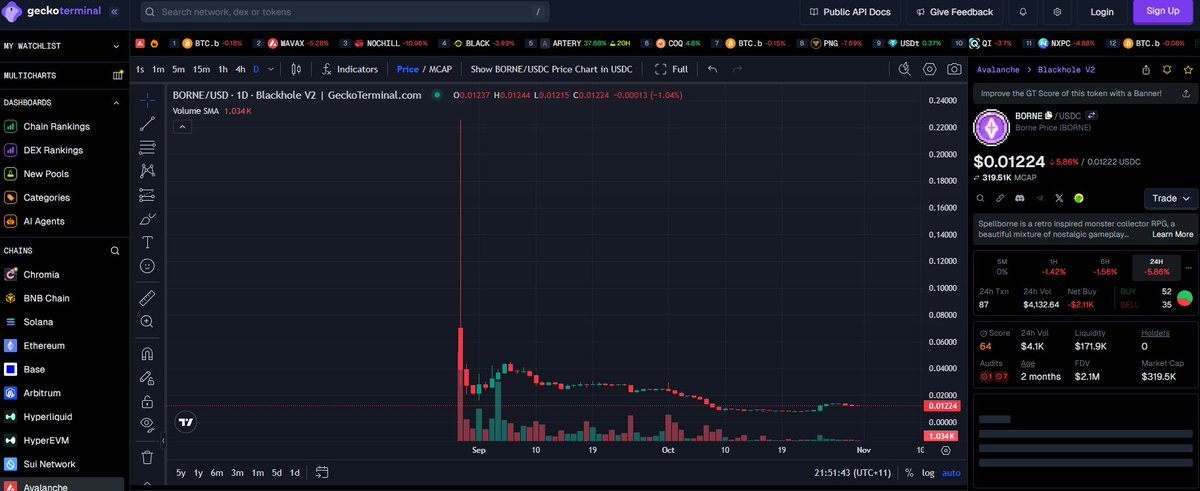Delete all drawings with the trash icon
Screen dimensions: 1200x491
click(x=147, y=457)
